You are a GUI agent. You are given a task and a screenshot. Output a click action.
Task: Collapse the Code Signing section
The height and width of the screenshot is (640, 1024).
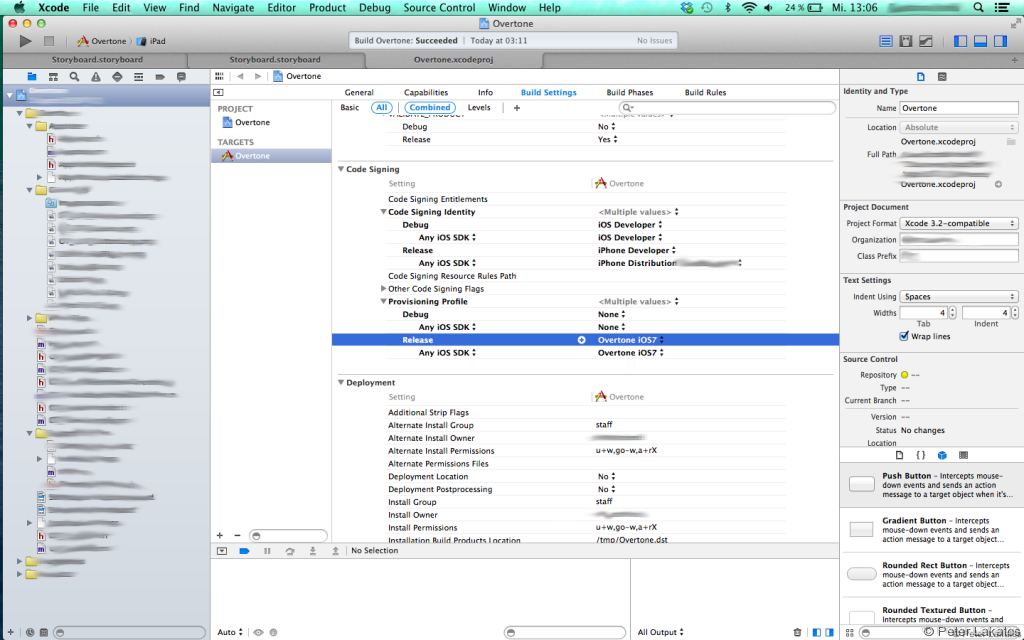click(x=341, y=169)
